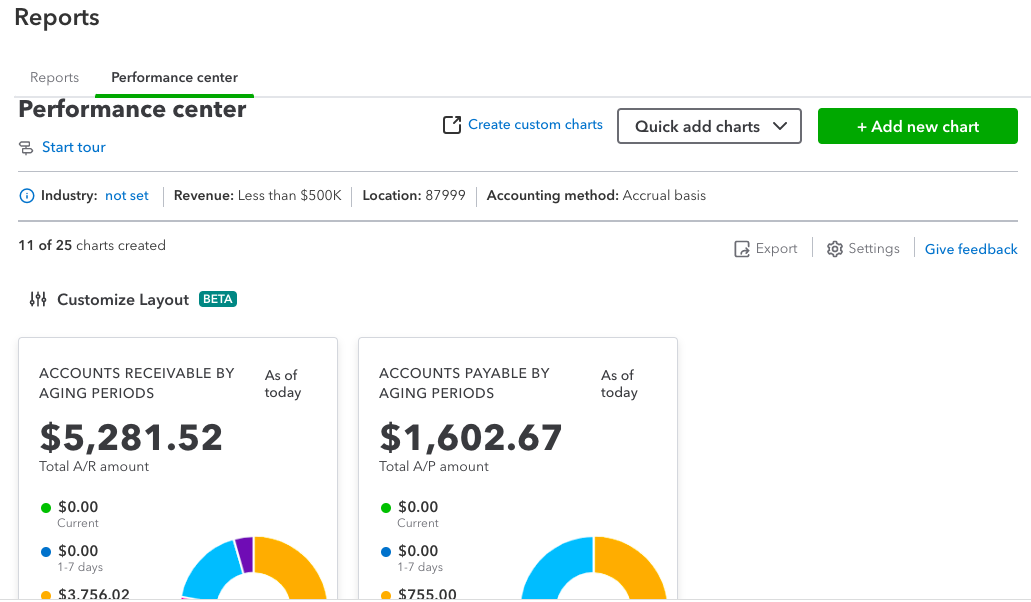Screen dimensions: 1031x602
Task: Click the external-link icon beside Create custom charts
Action: [452, 125]
